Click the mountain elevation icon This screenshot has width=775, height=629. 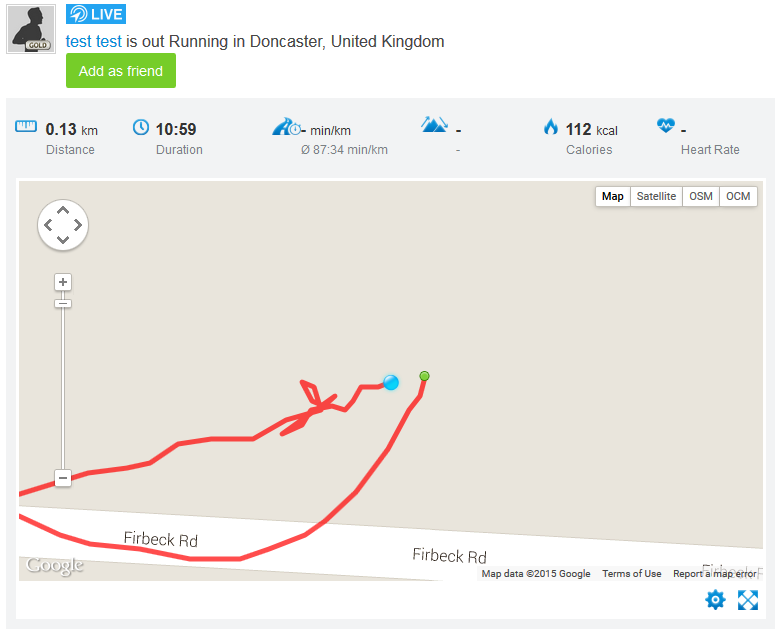tap(434, 125)
